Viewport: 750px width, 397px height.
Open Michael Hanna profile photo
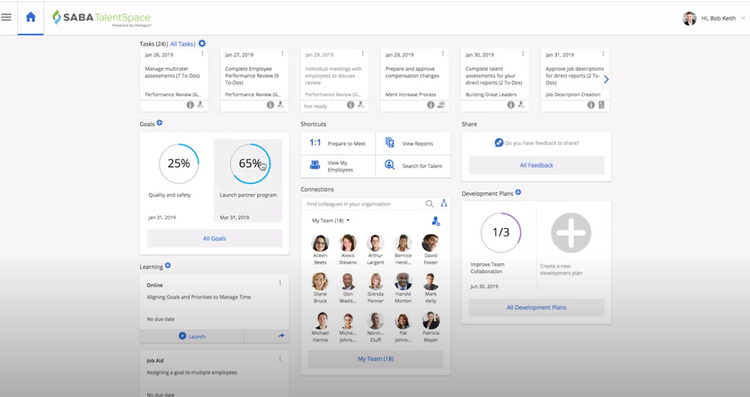(x=320, y=320)
